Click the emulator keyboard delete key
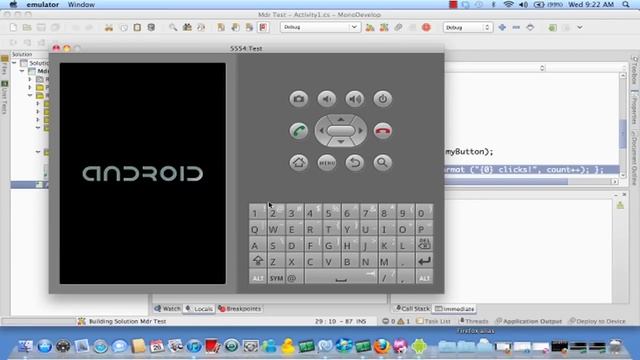640x360 pixels. point(424,244)
